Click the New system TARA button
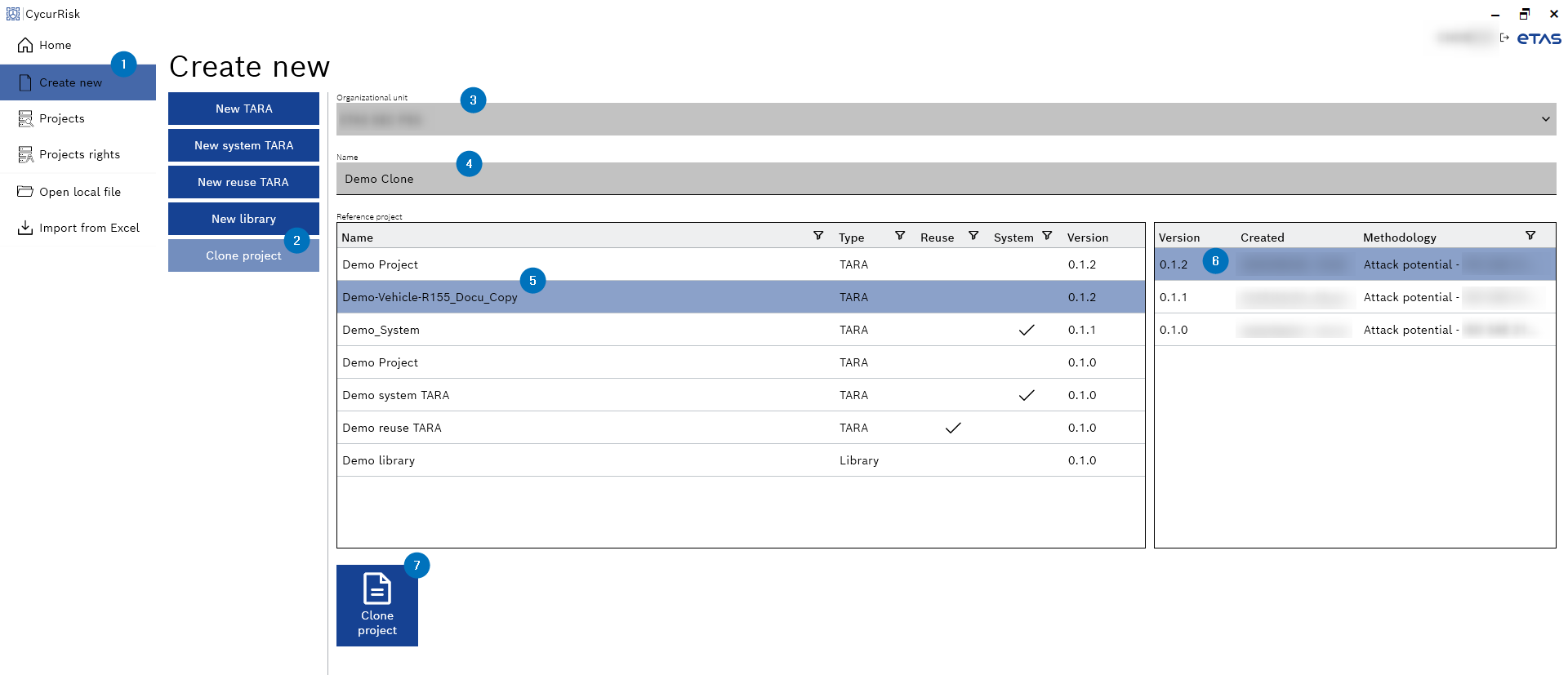The height and width of the screenshot is (675, 1568). (243, 145)
